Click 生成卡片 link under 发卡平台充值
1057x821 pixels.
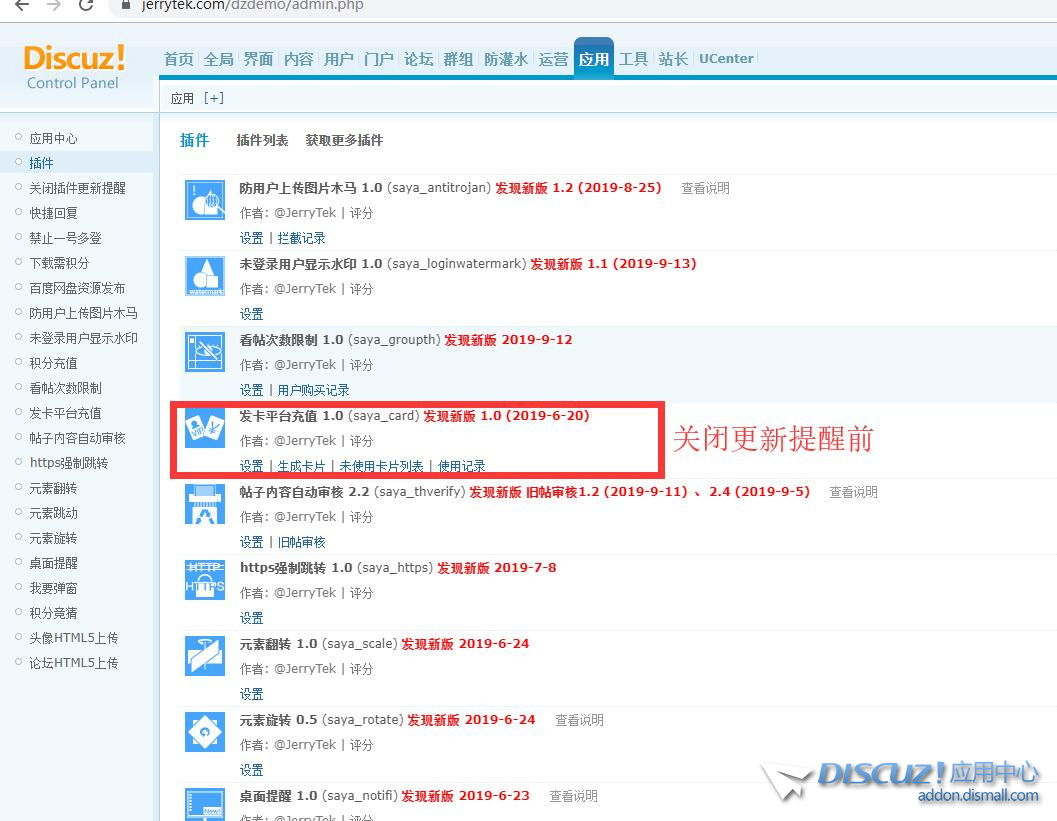[x=301, y=466]
